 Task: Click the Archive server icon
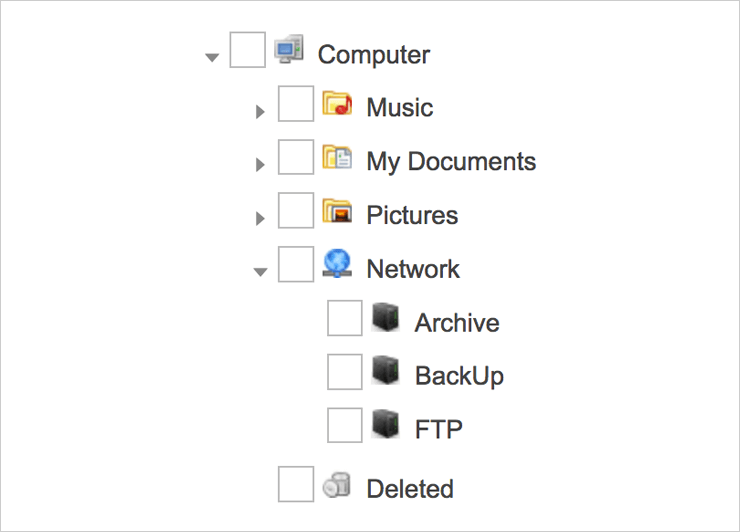pyautogui.click(x=386, y=318)
